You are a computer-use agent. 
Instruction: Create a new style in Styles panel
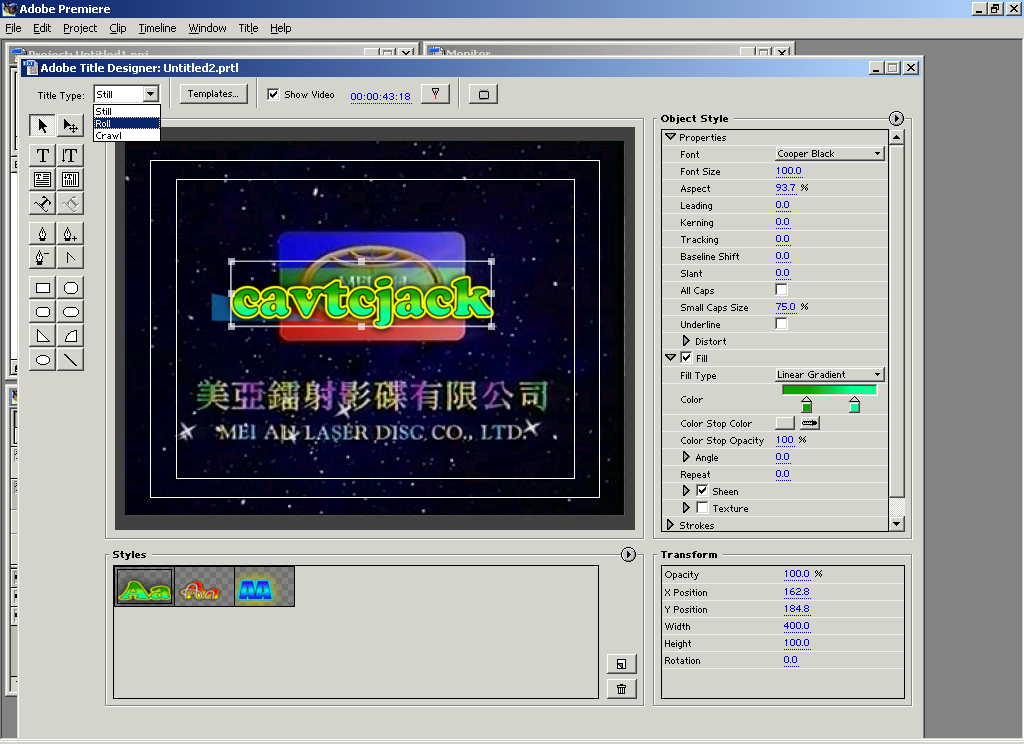(x=621, y=664)
